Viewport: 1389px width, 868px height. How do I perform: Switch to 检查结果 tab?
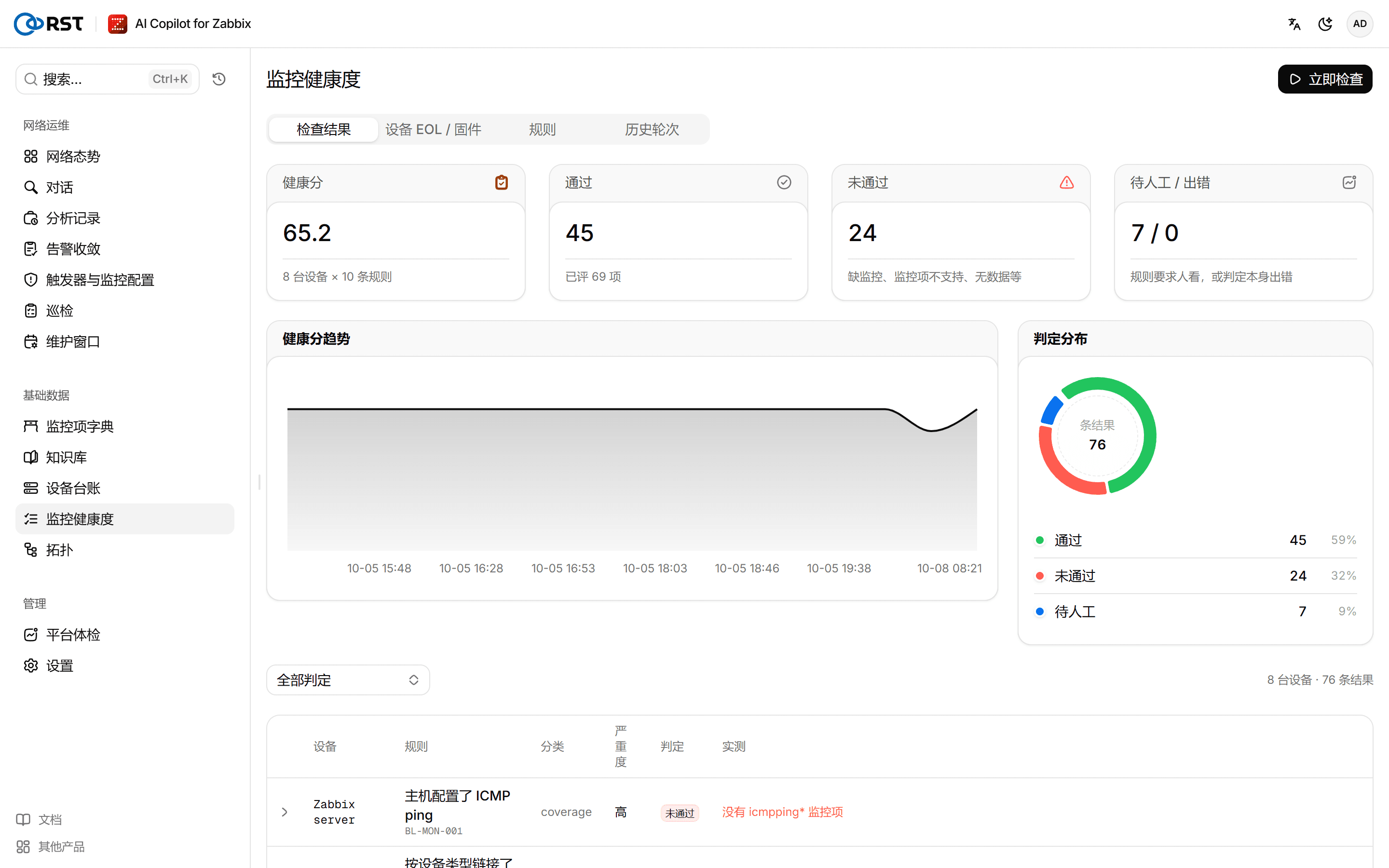click(323, 129)
